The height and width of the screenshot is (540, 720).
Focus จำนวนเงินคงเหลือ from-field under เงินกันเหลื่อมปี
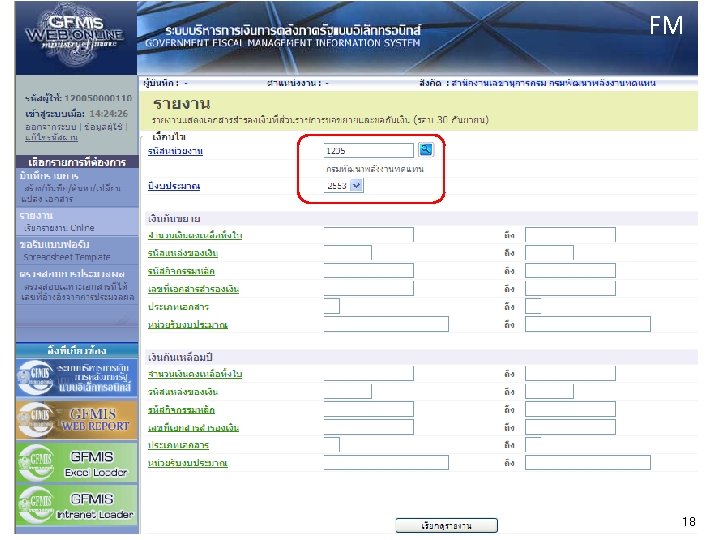[369, 373]
